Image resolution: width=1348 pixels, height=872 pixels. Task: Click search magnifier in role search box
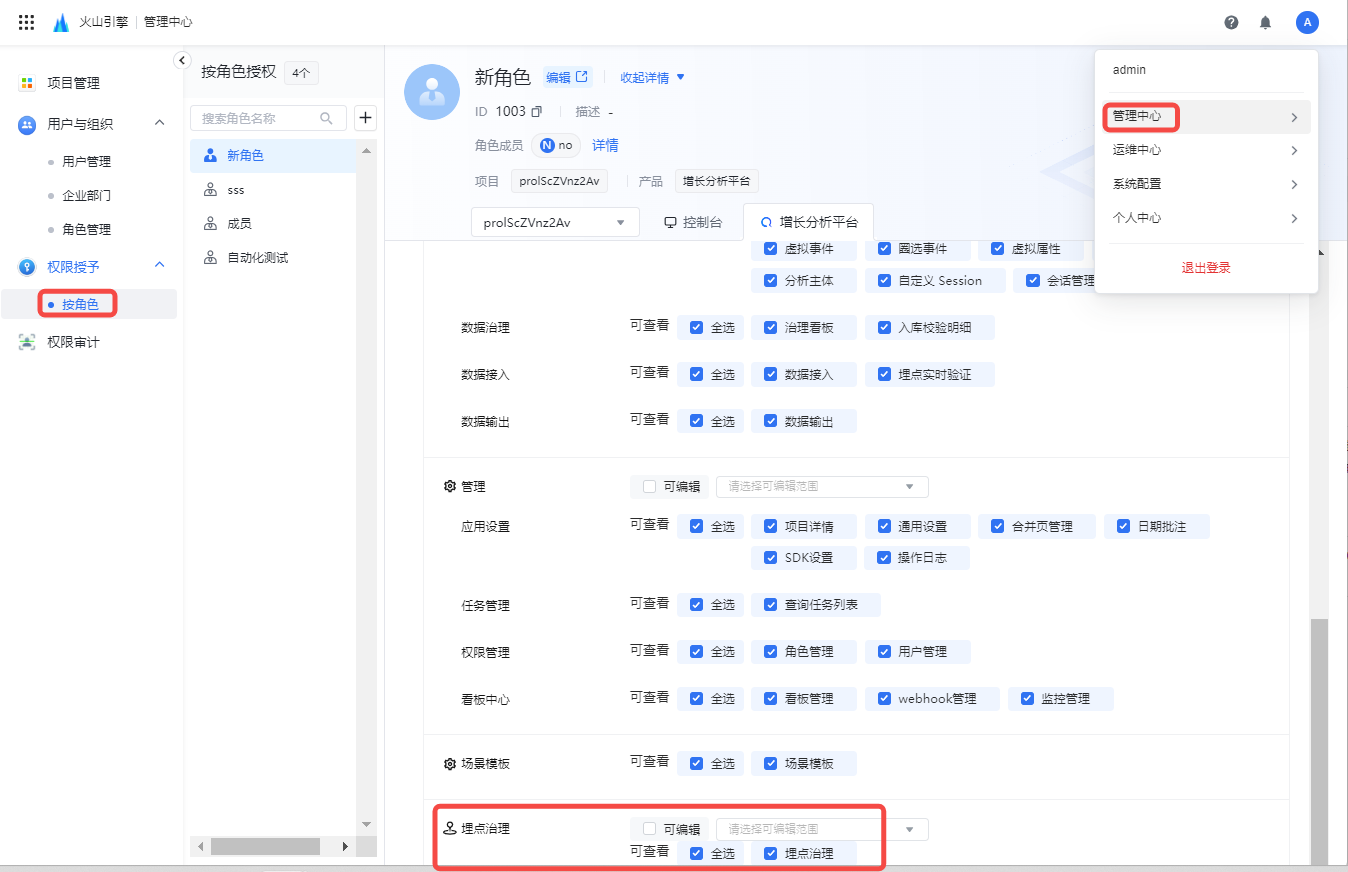(x=327, y=118)
